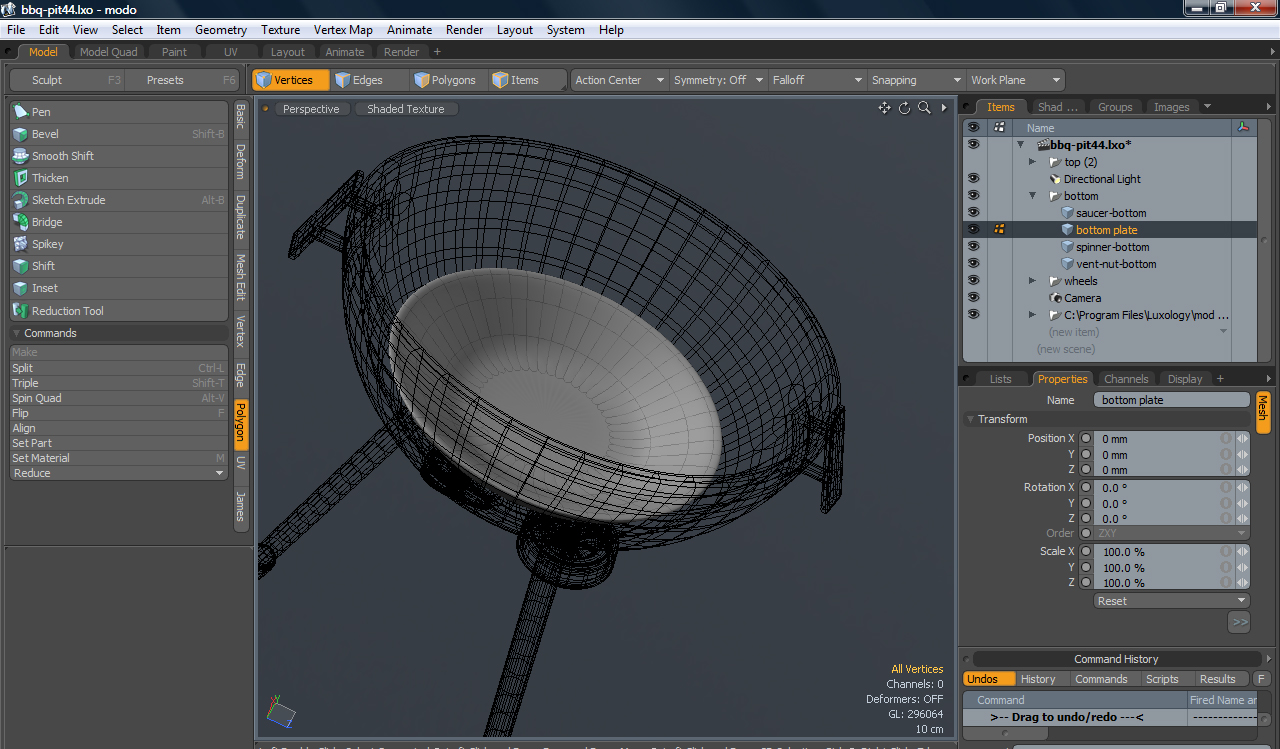This screenshot has height=749, width=1280.
Task: Click the Name field 'bottom plate'
Action: pos(1171,400)
